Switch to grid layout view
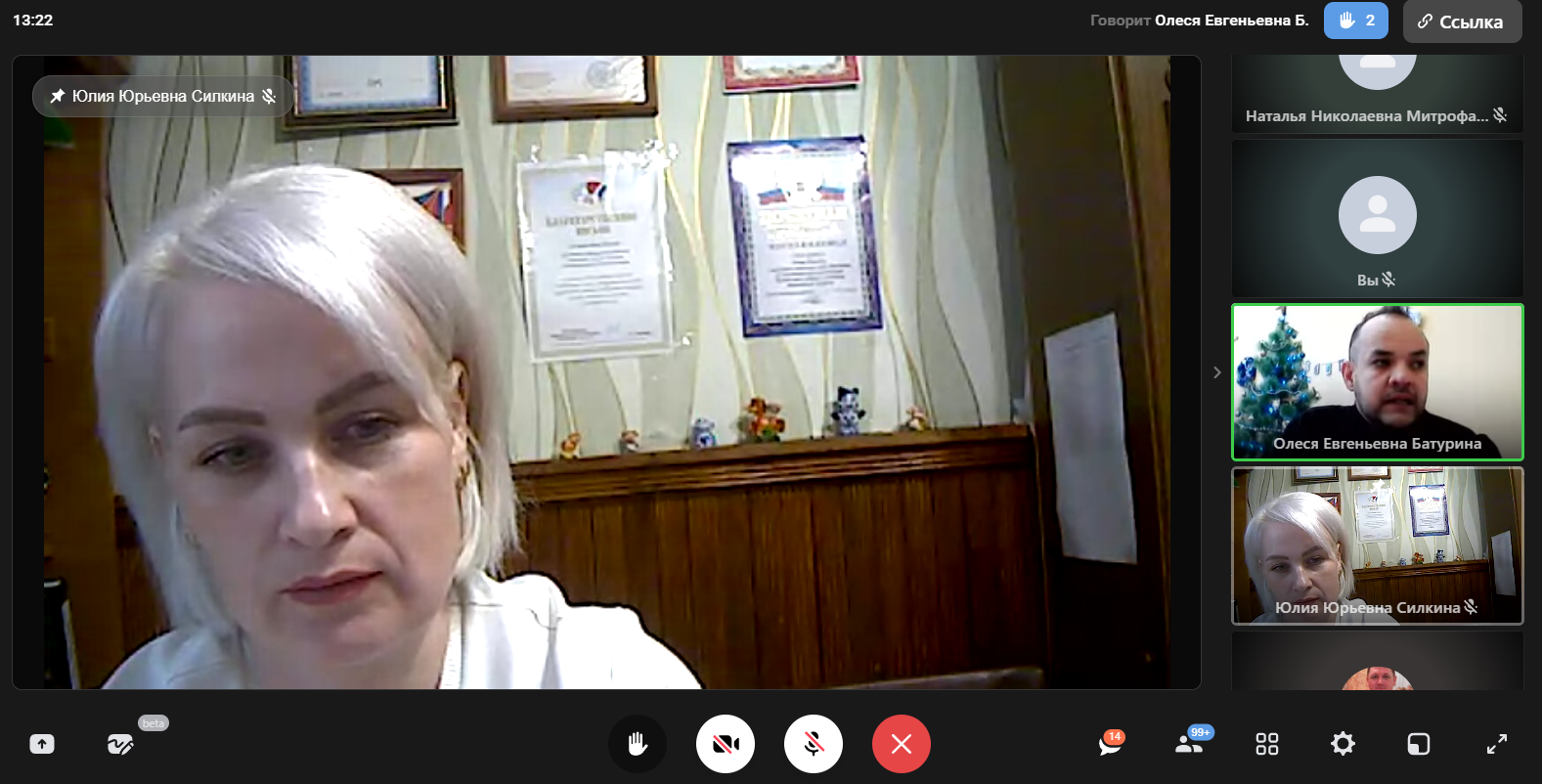Image resolution: width=1542 pixels, height=784 pixels. point(1266,744)
